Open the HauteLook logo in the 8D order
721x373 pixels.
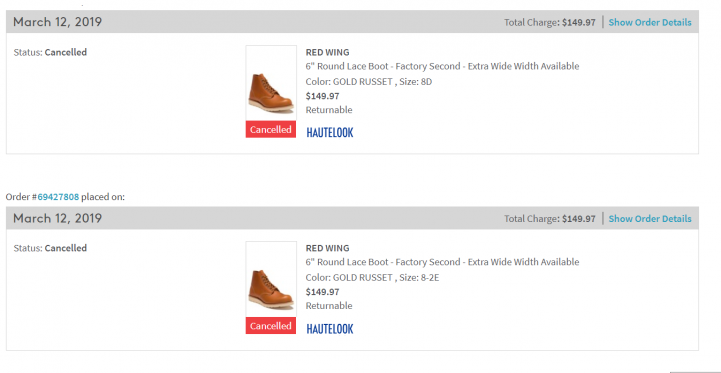330,132
